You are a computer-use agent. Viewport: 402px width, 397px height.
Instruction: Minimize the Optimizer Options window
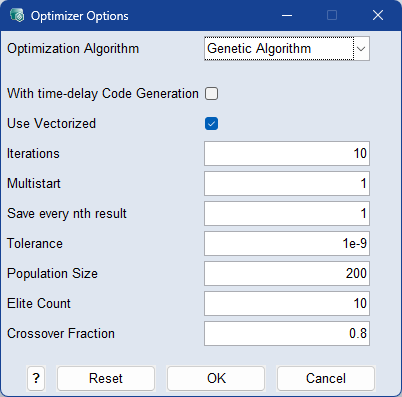click(x=287, y=15)
